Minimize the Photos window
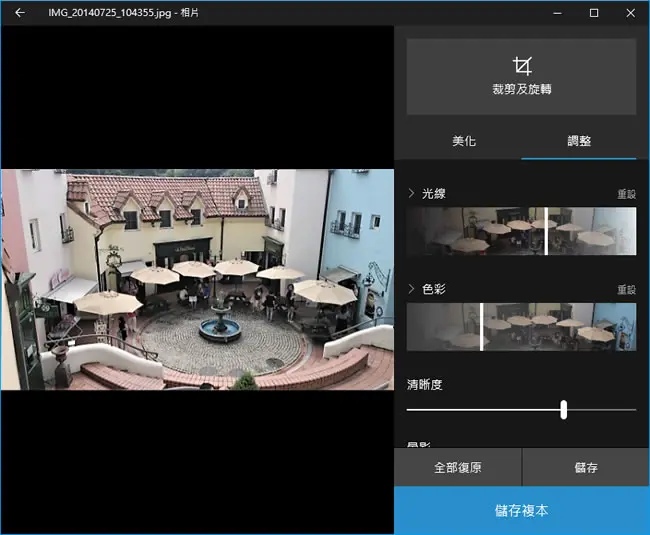Screen dimensions: 650x535 pos(558,13)
